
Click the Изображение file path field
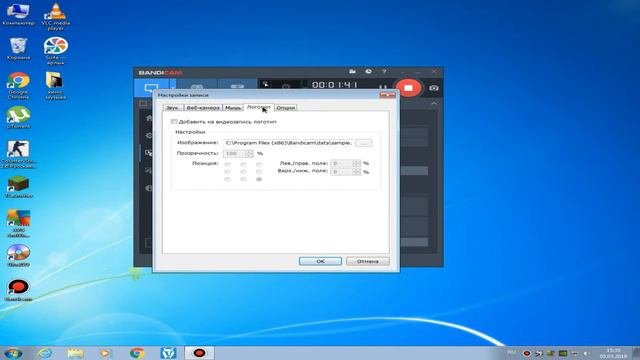coord(288,143)
